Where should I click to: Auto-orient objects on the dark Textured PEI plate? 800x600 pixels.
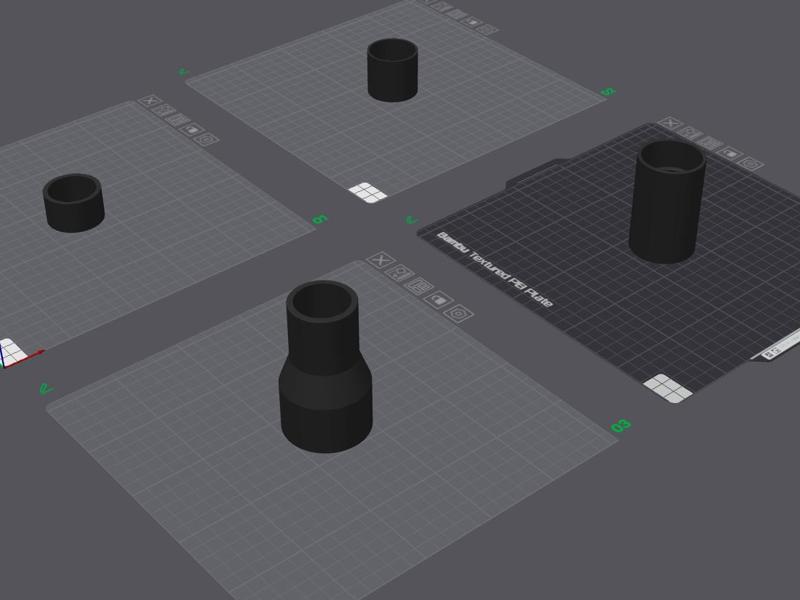(x=689, y=133)
